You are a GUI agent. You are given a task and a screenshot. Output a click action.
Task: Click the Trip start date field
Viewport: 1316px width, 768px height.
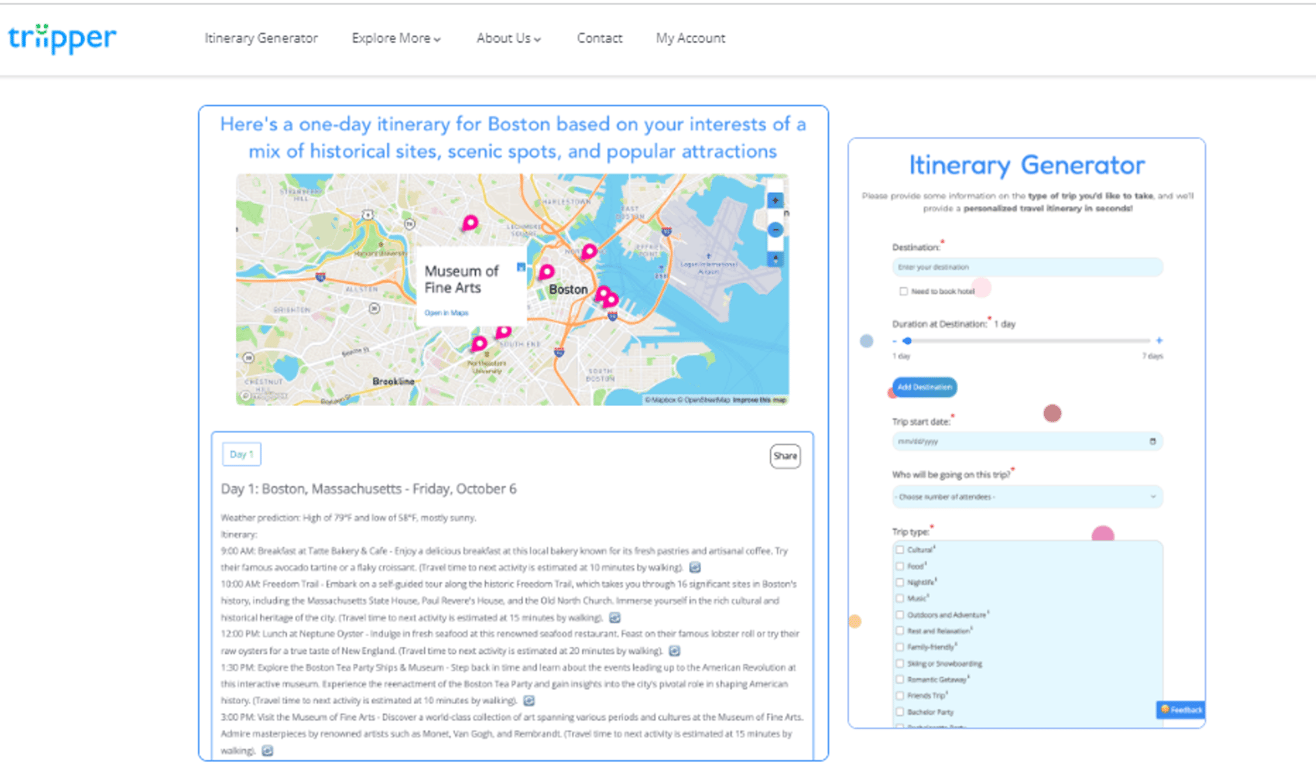pos(1027,441)
